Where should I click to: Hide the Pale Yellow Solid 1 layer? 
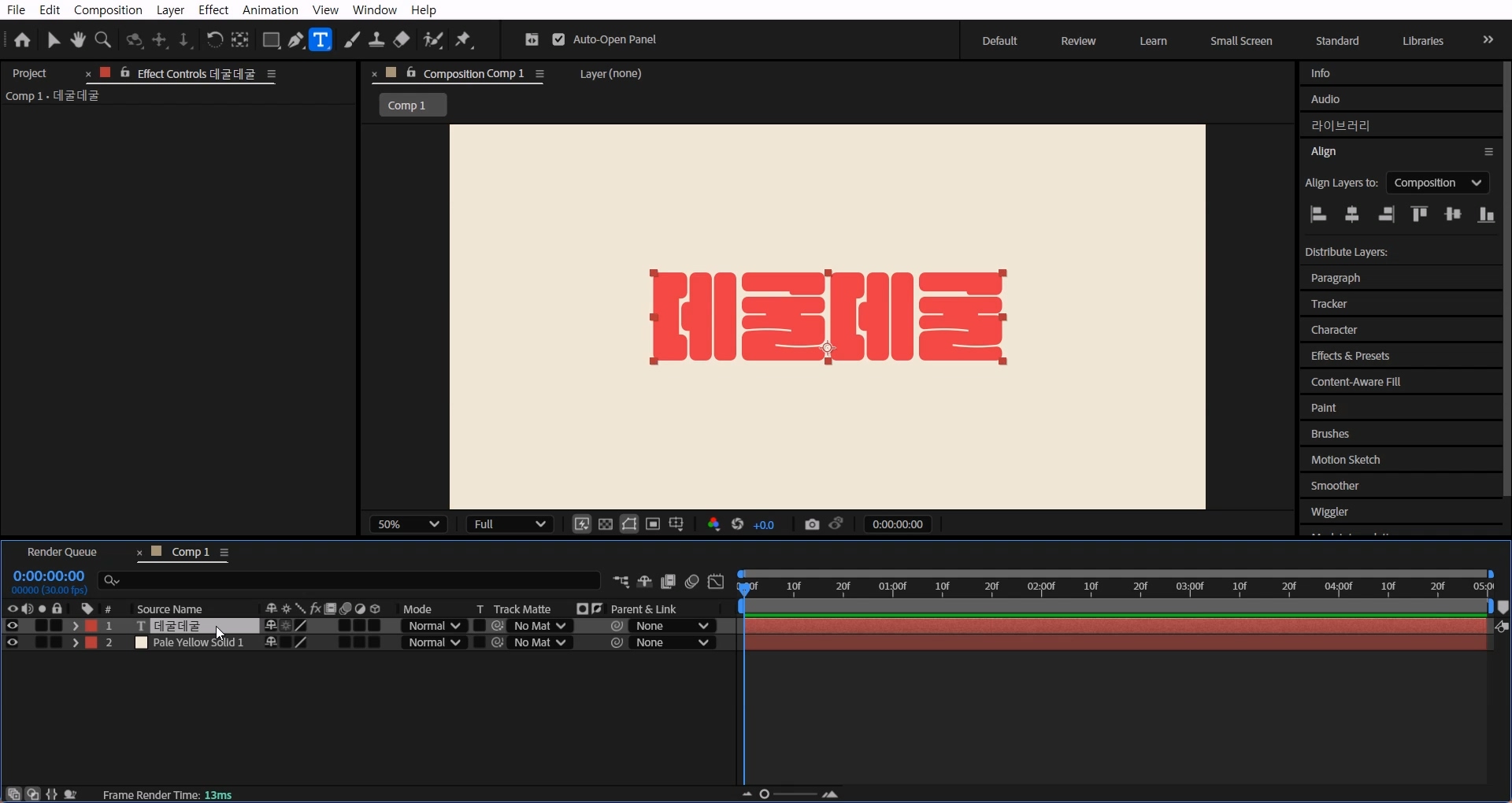coord(13,642)
